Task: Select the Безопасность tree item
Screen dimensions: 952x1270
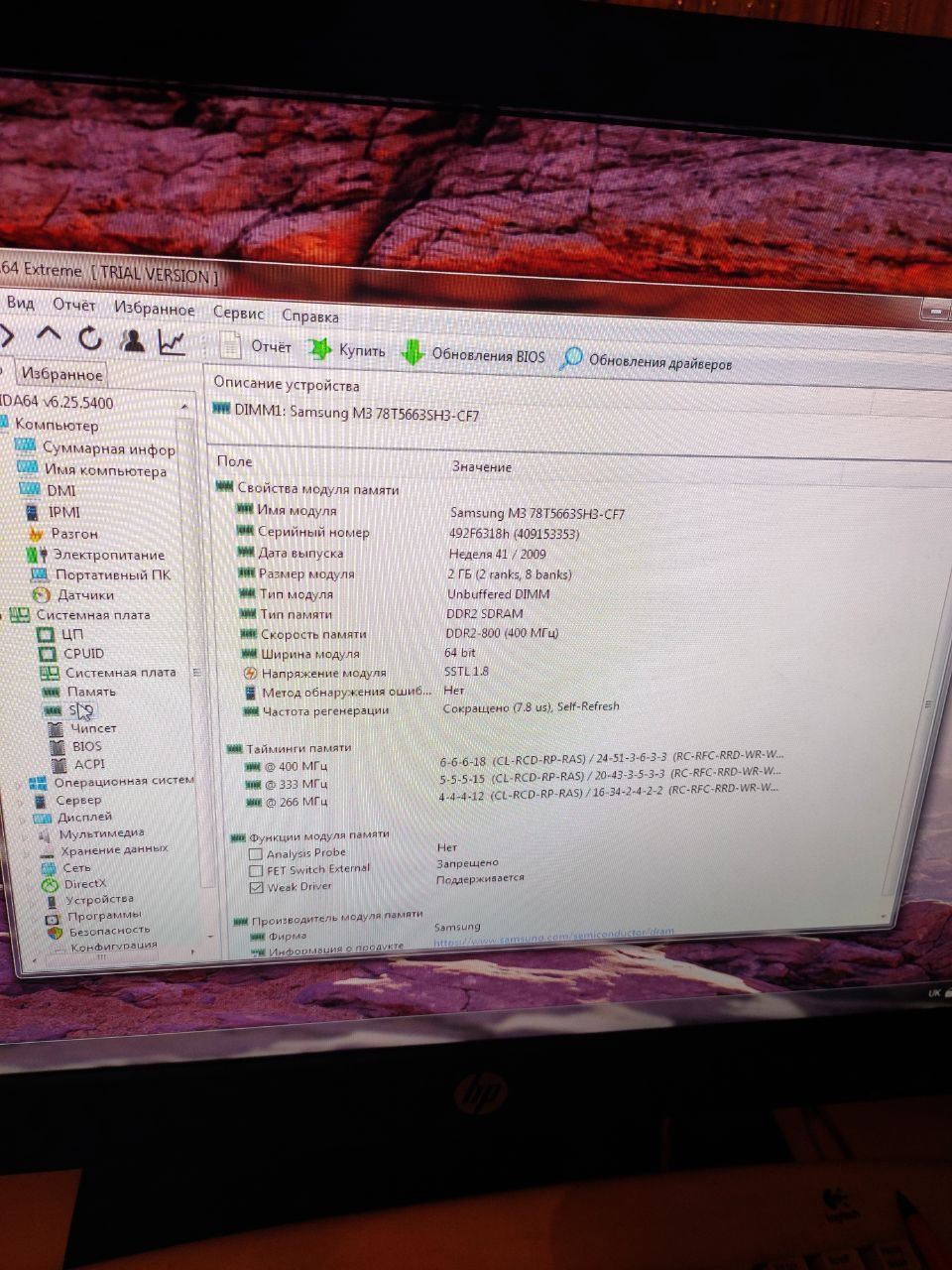Action: coord(97,930)
